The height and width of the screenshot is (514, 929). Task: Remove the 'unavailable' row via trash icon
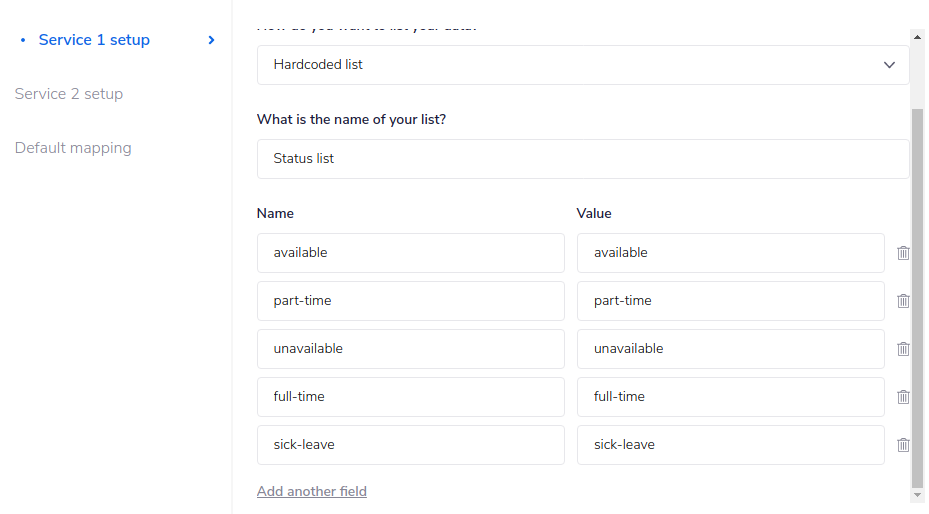(903, 349)
